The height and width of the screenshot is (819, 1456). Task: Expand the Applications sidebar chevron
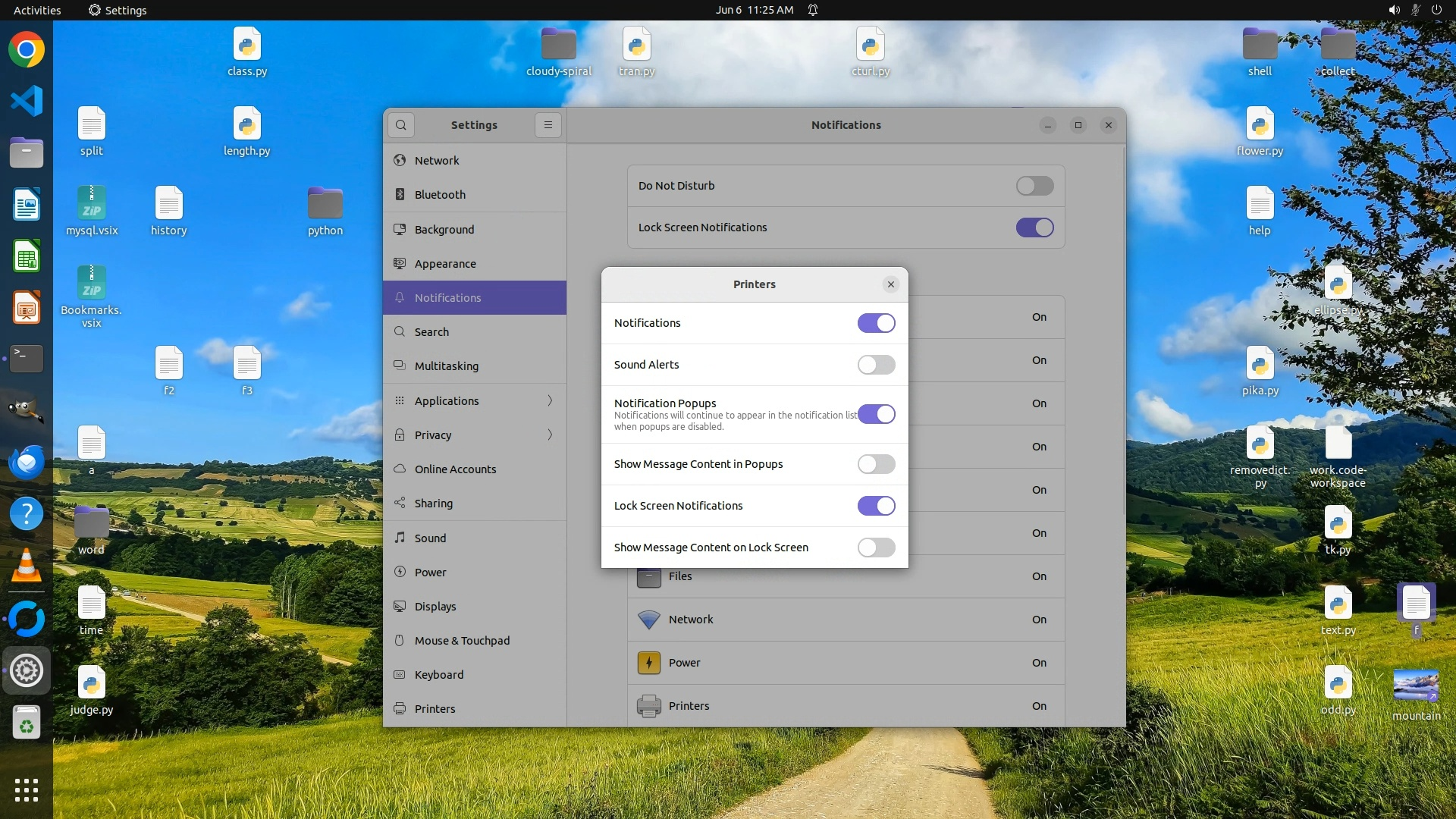point(551,401)
